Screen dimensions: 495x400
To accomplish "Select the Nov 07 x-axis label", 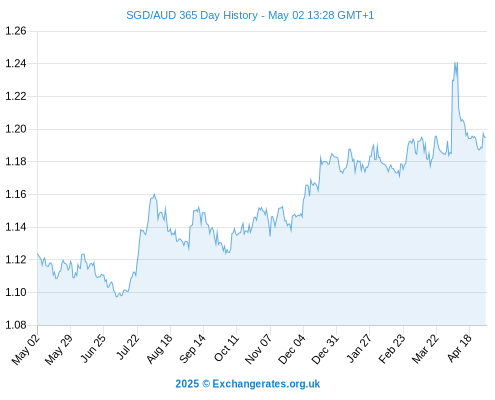I will coord(258,349).
